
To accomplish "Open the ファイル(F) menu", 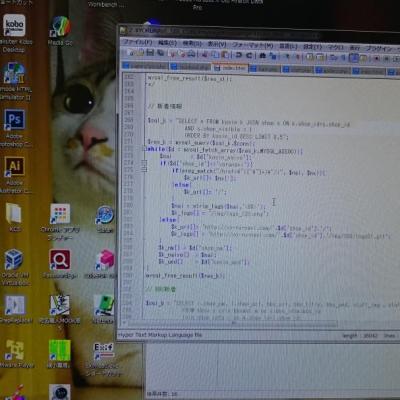I will click(x=138, y=42).
